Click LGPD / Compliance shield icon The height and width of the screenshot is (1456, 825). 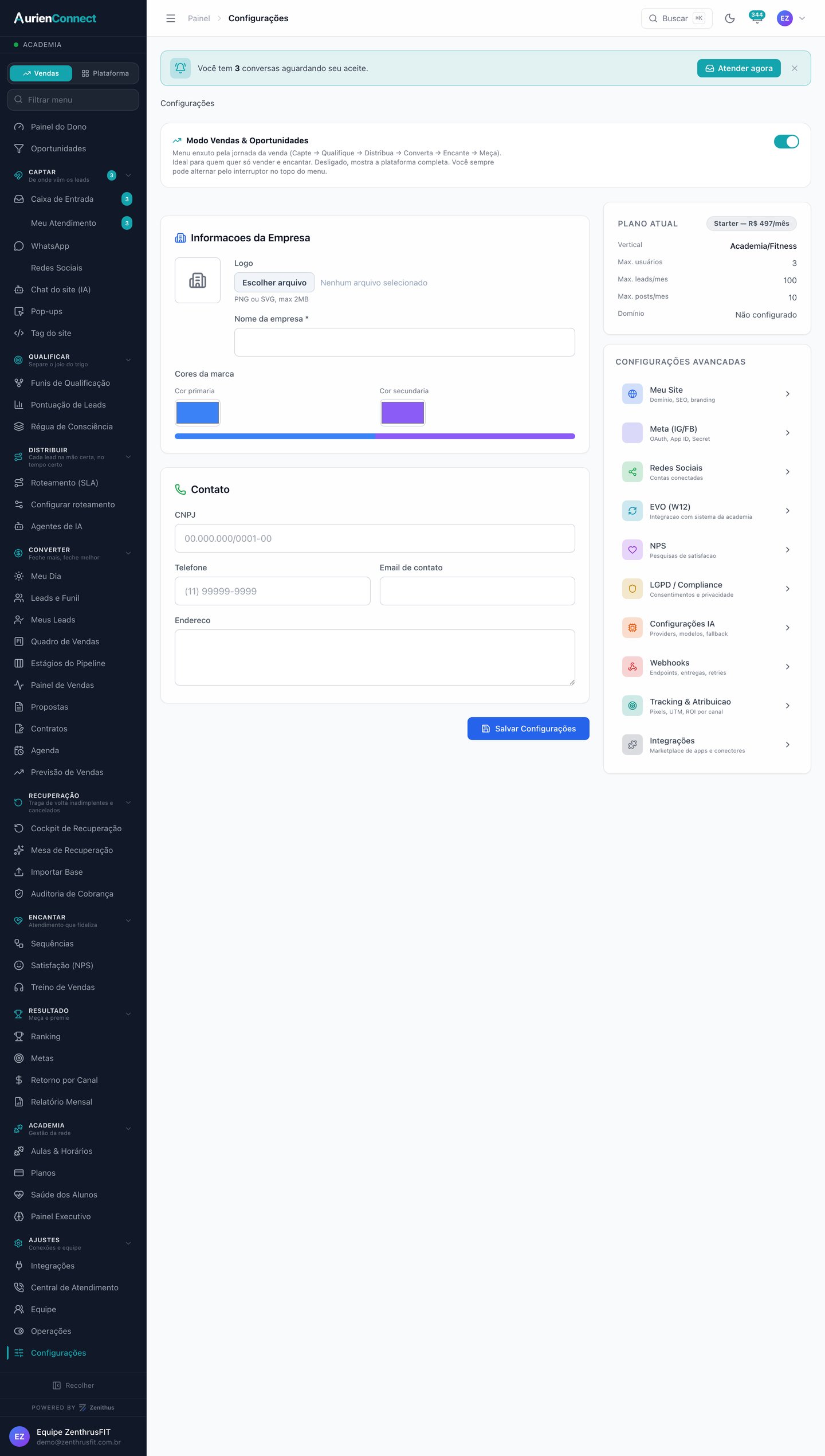point(632,589)
